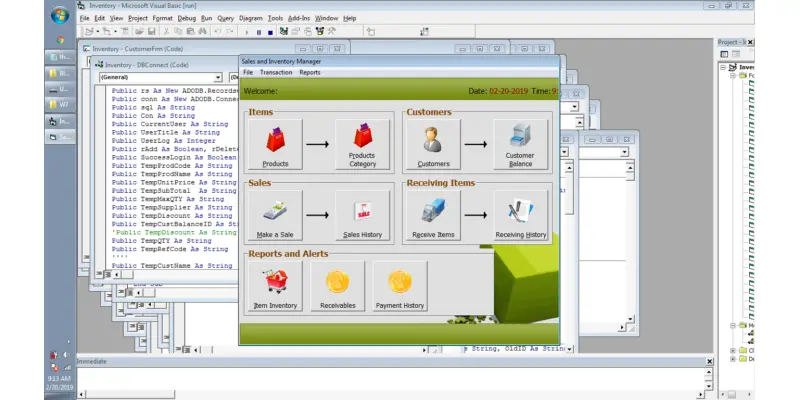Click the Immediate window horizontal scrollbar thumb
800x400 pixels.
(129, 394)
